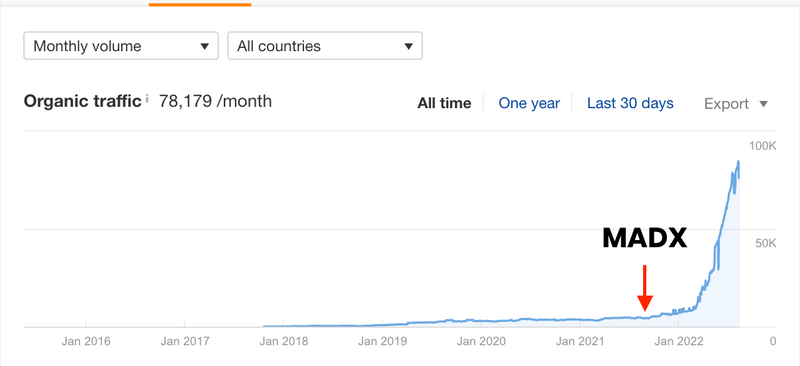Click the MADX annotation label
This screenshot has height=366, width=800.
(x=645, y=238)
